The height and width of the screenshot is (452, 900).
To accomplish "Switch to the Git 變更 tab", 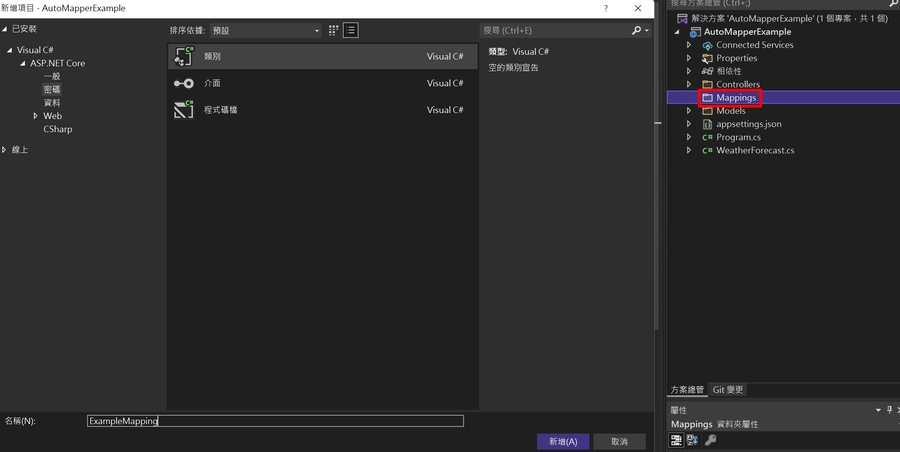I will pos(727,390).
